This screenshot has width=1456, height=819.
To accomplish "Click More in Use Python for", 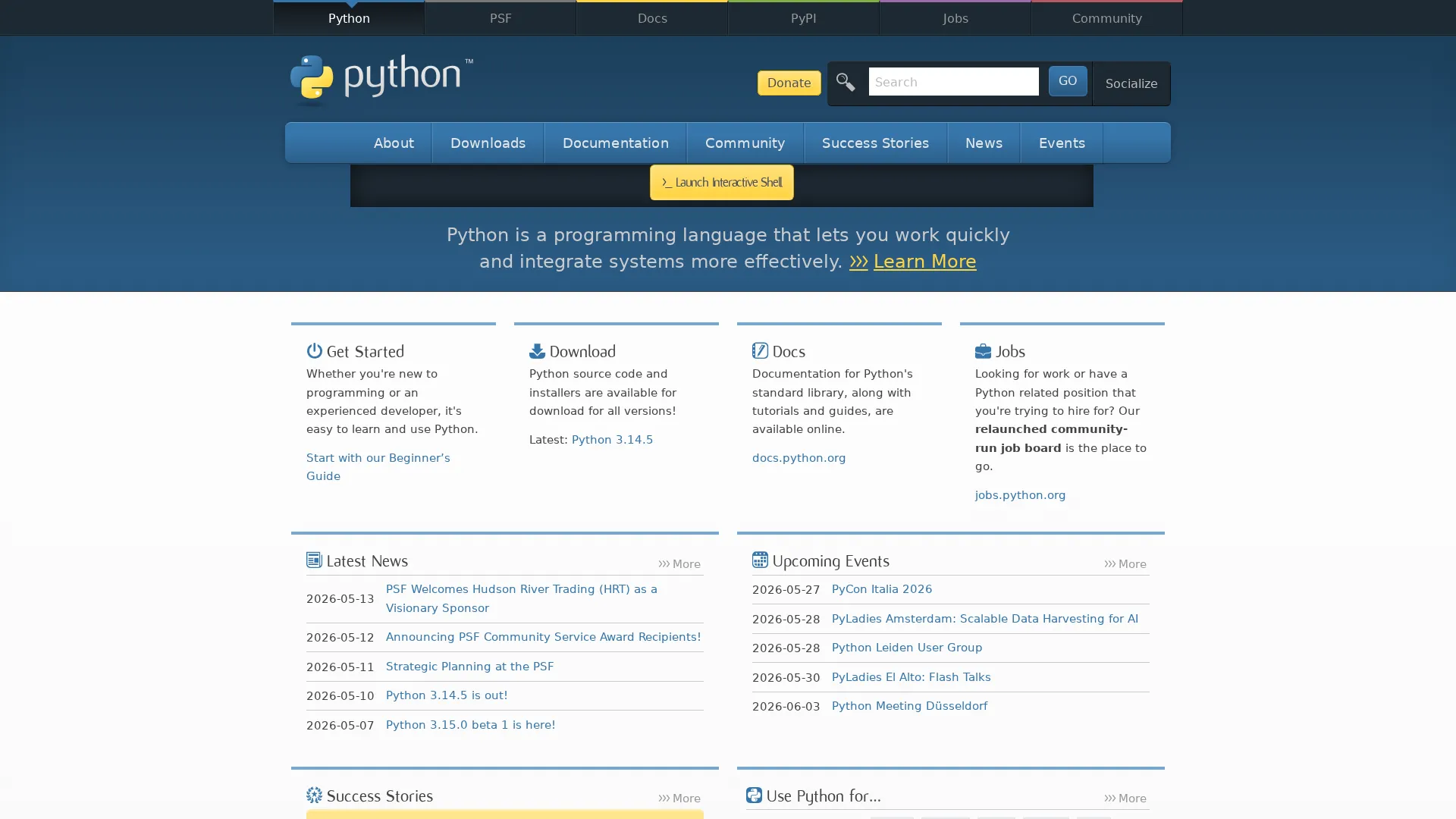I will pyautogui.click(x=1125, y=799).
